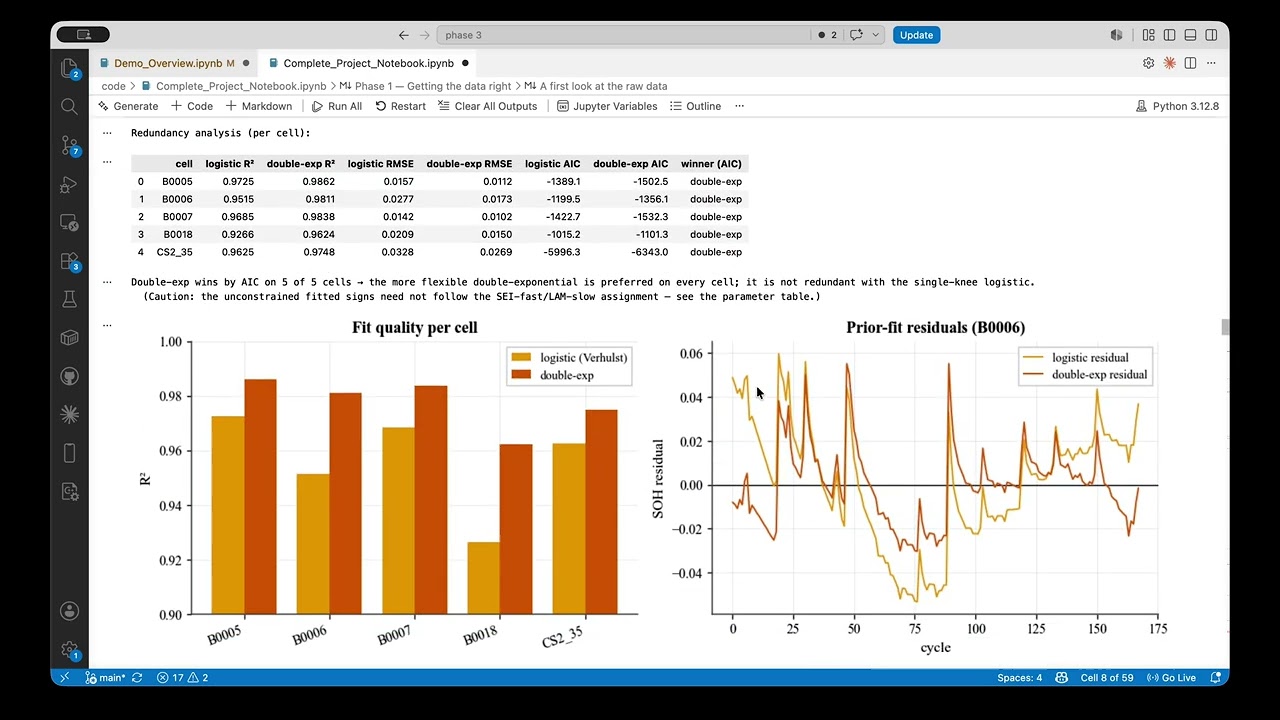Open the Remote Explorer view
The height and width of the screenshot is (720, 1280).
point(69,222)
